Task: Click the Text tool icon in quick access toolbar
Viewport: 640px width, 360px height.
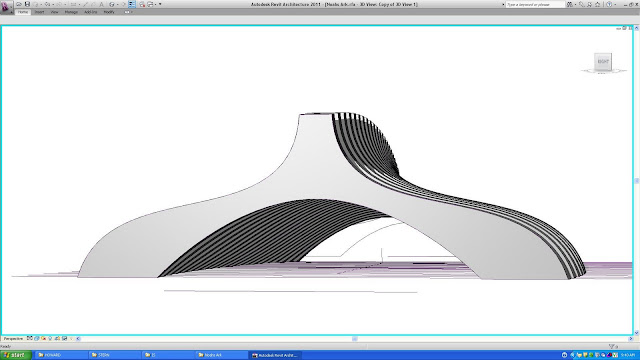Action: coord(102,4)
